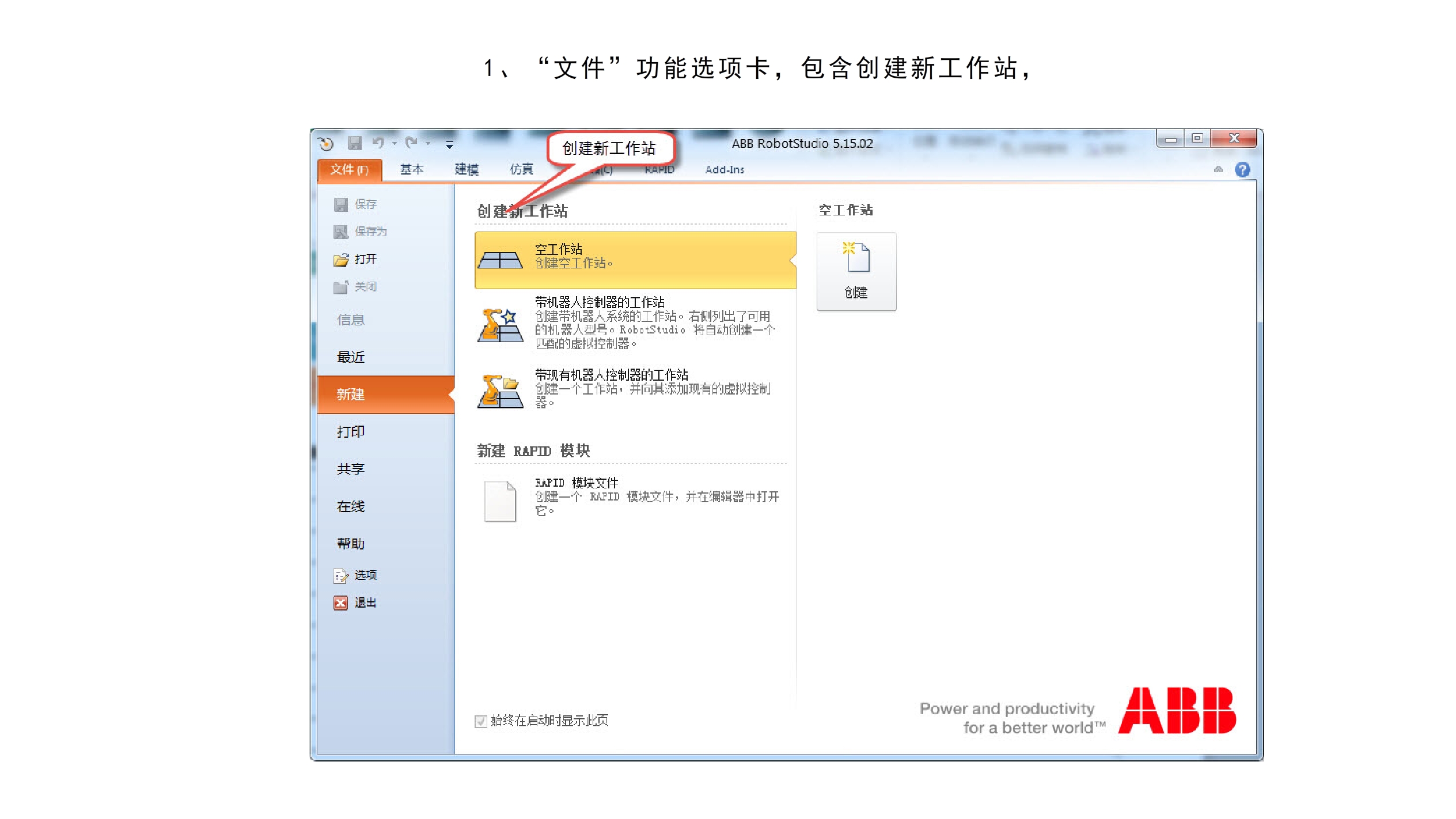Screen dimensions: 1456x819
Task: Click the Options icon in sidebar
Action: click(341, 575)
